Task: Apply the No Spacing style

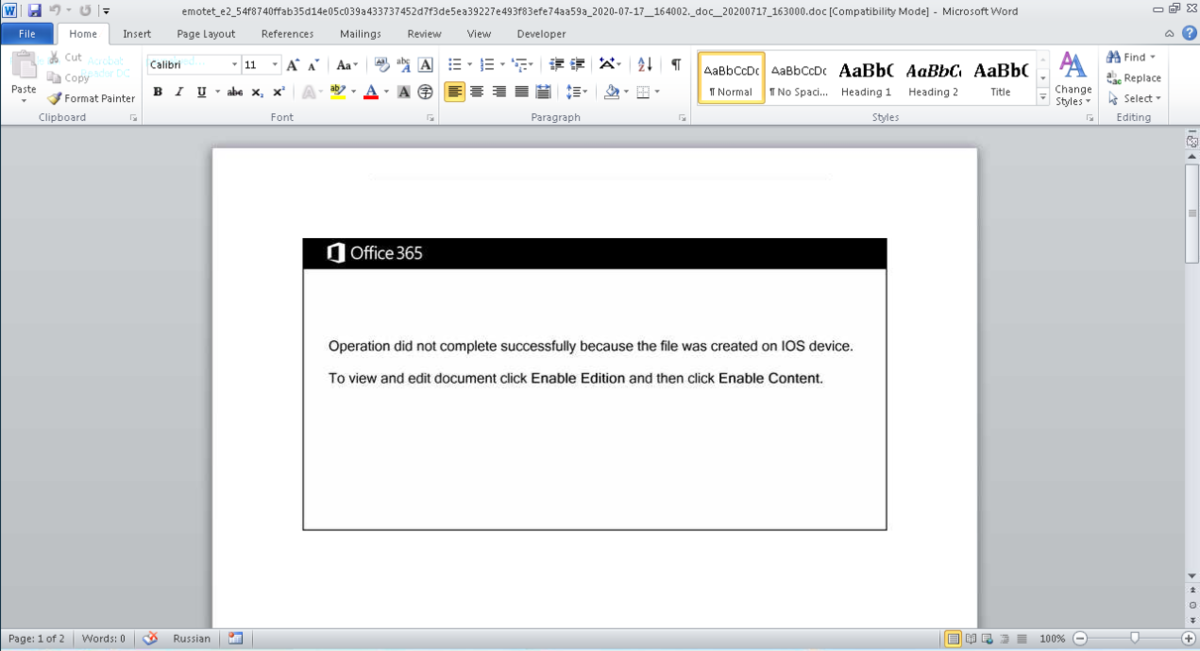Action: coord(798,78)
